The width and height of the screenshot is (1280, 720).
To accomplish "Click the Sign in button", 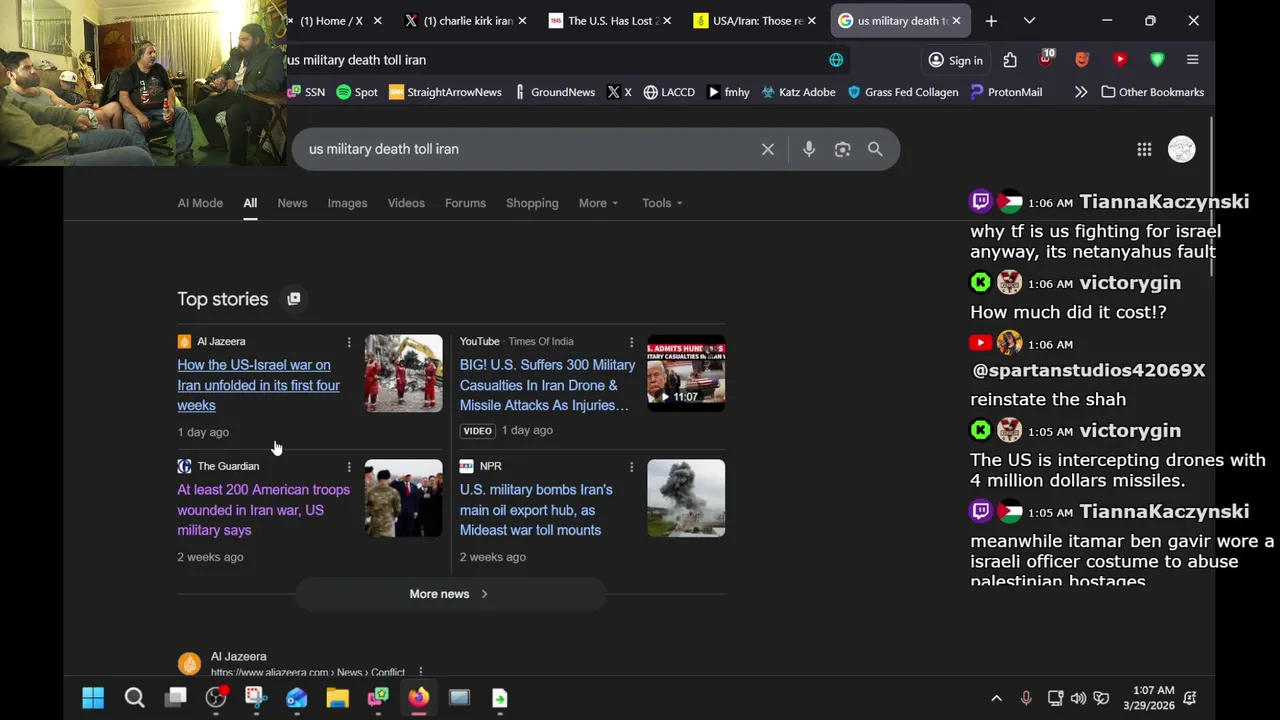I will 955,60.
